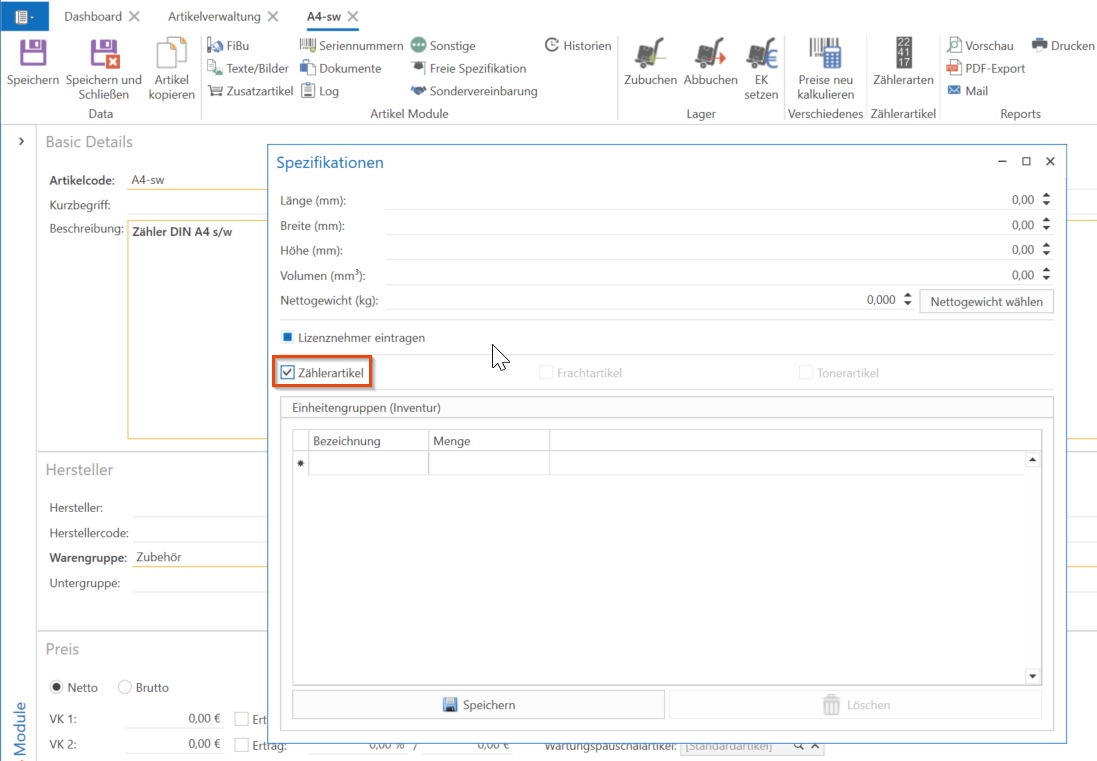Open the application menu button
The width and height of the screenshot is (1097, 761).
click(24, 17)
